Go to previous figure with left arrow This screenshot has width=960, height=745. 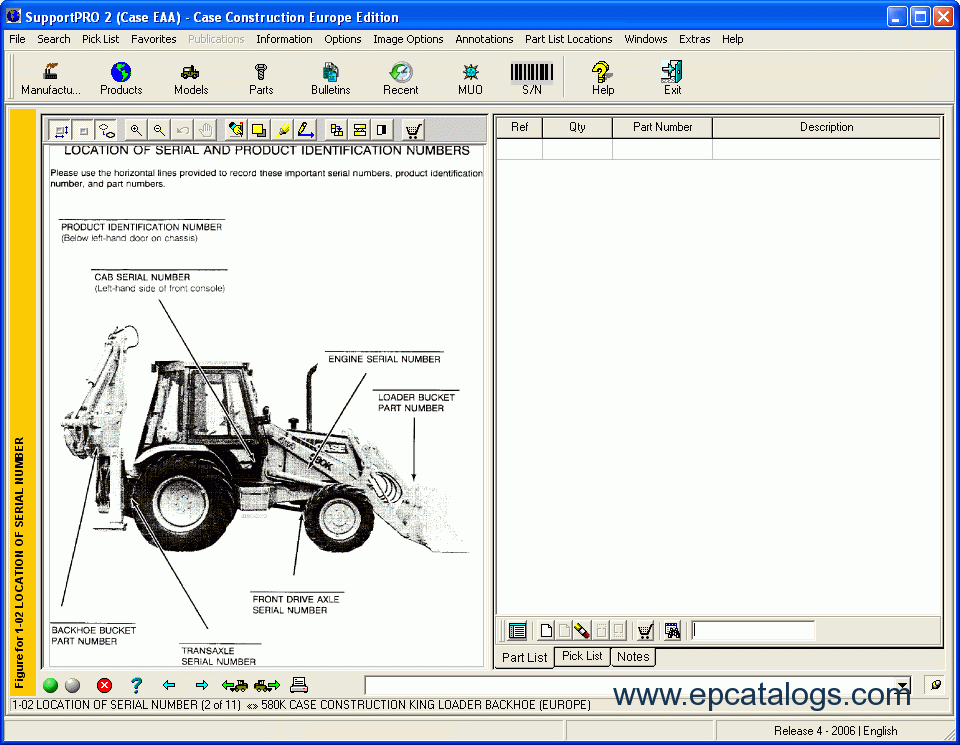click(169, 685)
